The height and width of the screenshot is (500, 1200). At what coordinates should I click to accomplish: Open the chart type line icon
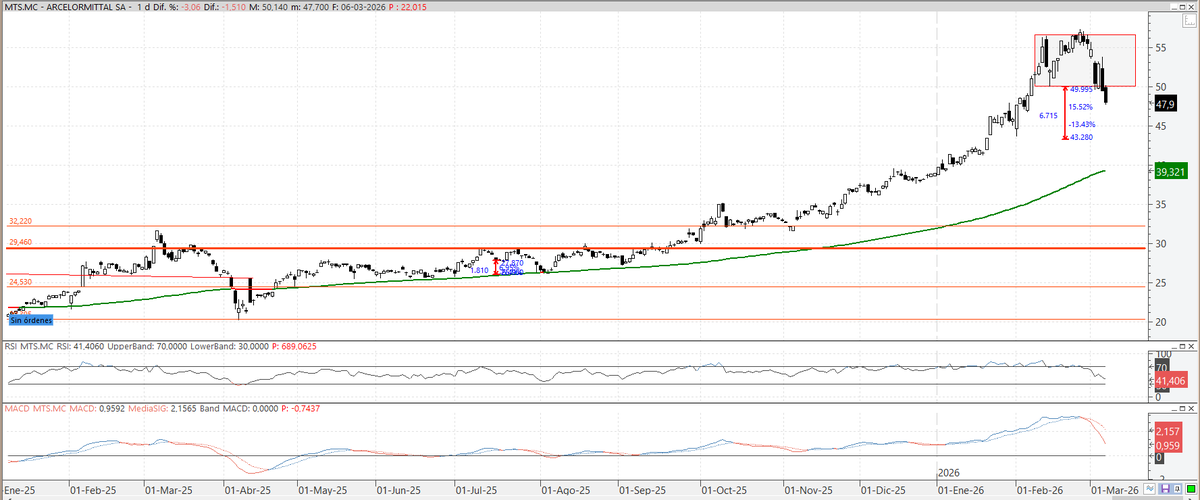[1149, 489]
